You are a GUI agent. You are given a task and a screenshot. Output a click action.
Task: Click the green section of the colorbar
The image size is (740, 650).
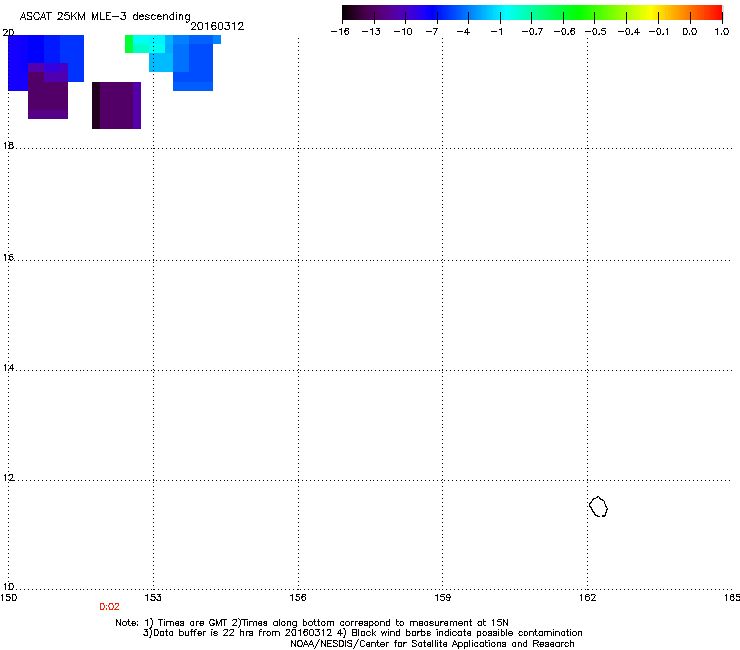tap(576, 12)
